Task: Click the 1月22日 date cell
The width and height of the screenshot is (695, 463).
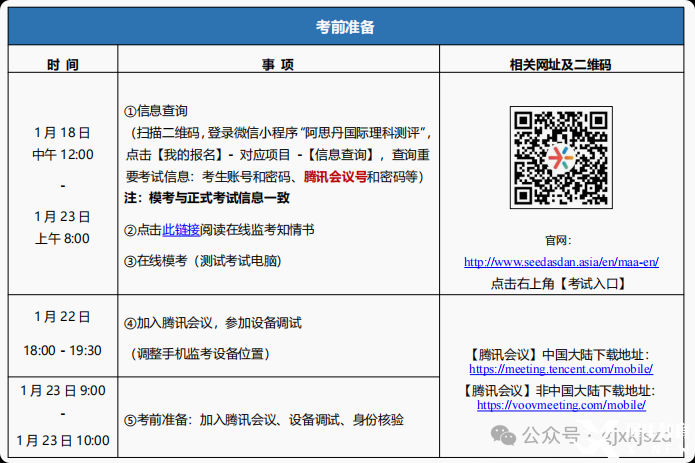Action: [62, 317]
